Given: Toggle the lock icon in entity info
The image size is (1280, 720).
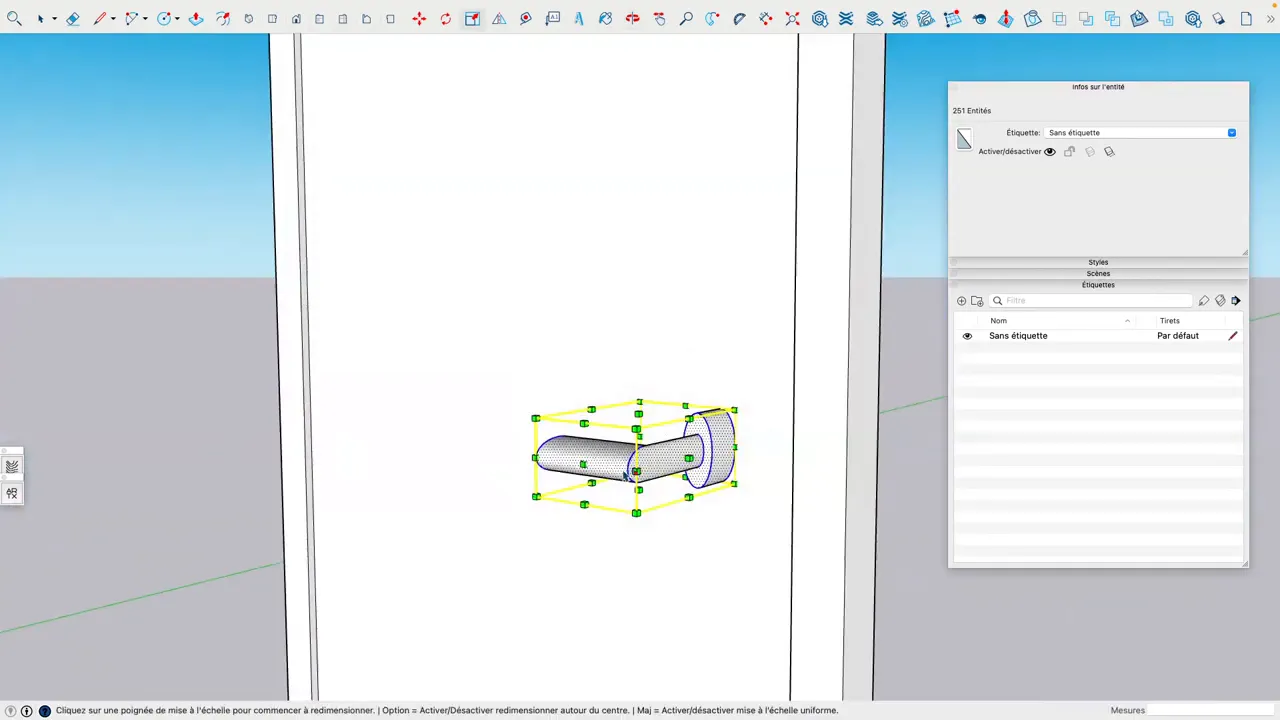Looking at the screenshot, I should [1069, 151].
